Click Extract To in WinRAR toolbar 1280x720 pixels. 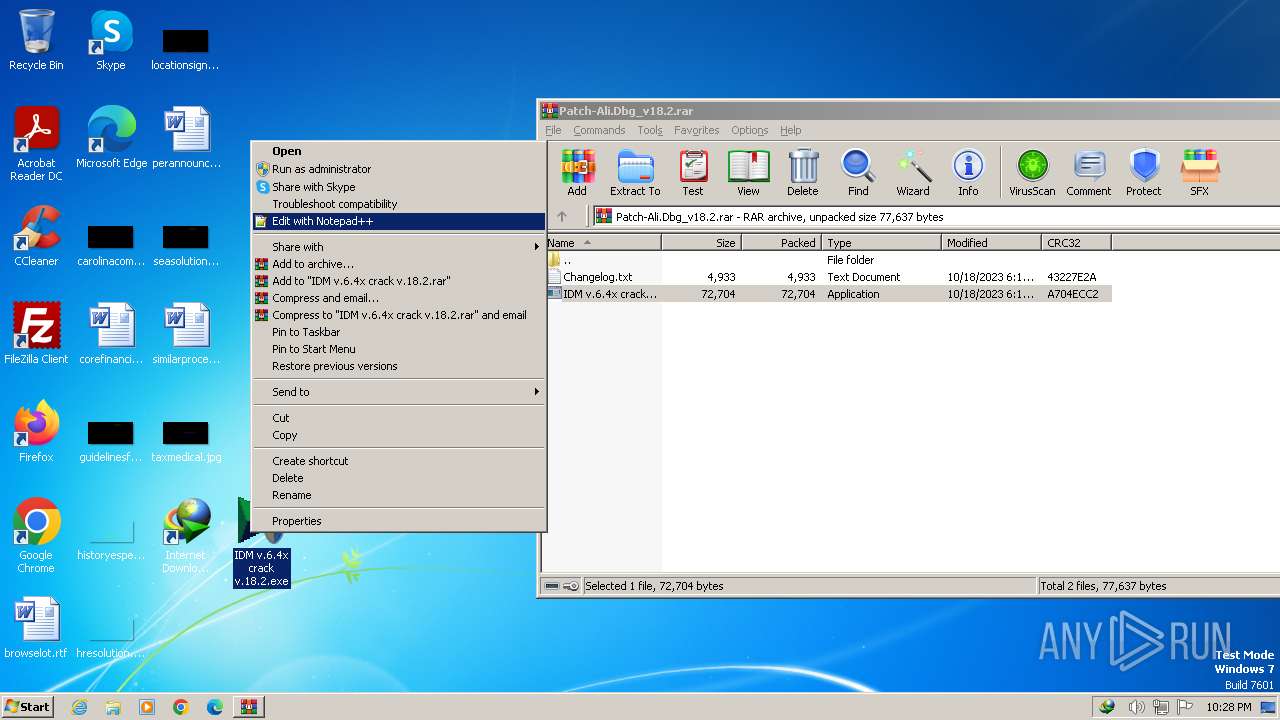(635, 173)
